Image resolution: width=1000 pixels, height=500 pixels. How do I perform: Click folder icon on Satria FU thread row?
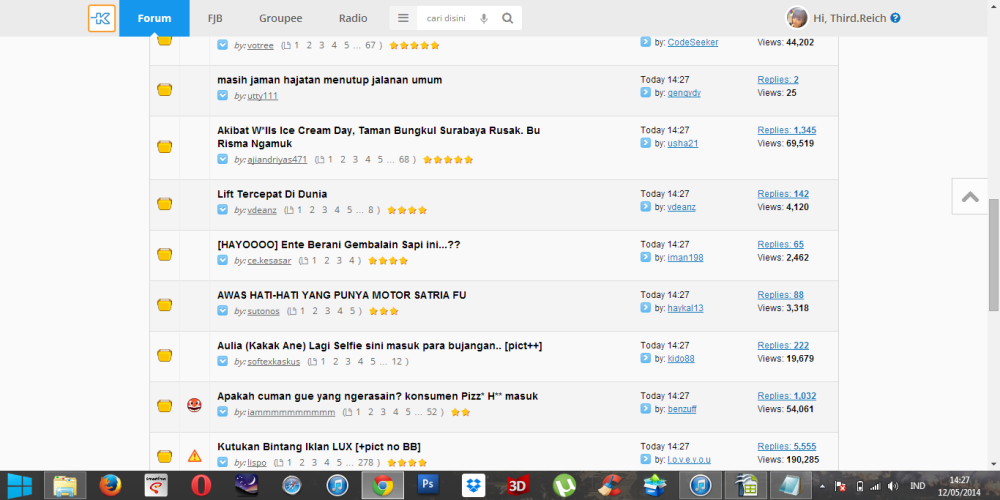165,305
